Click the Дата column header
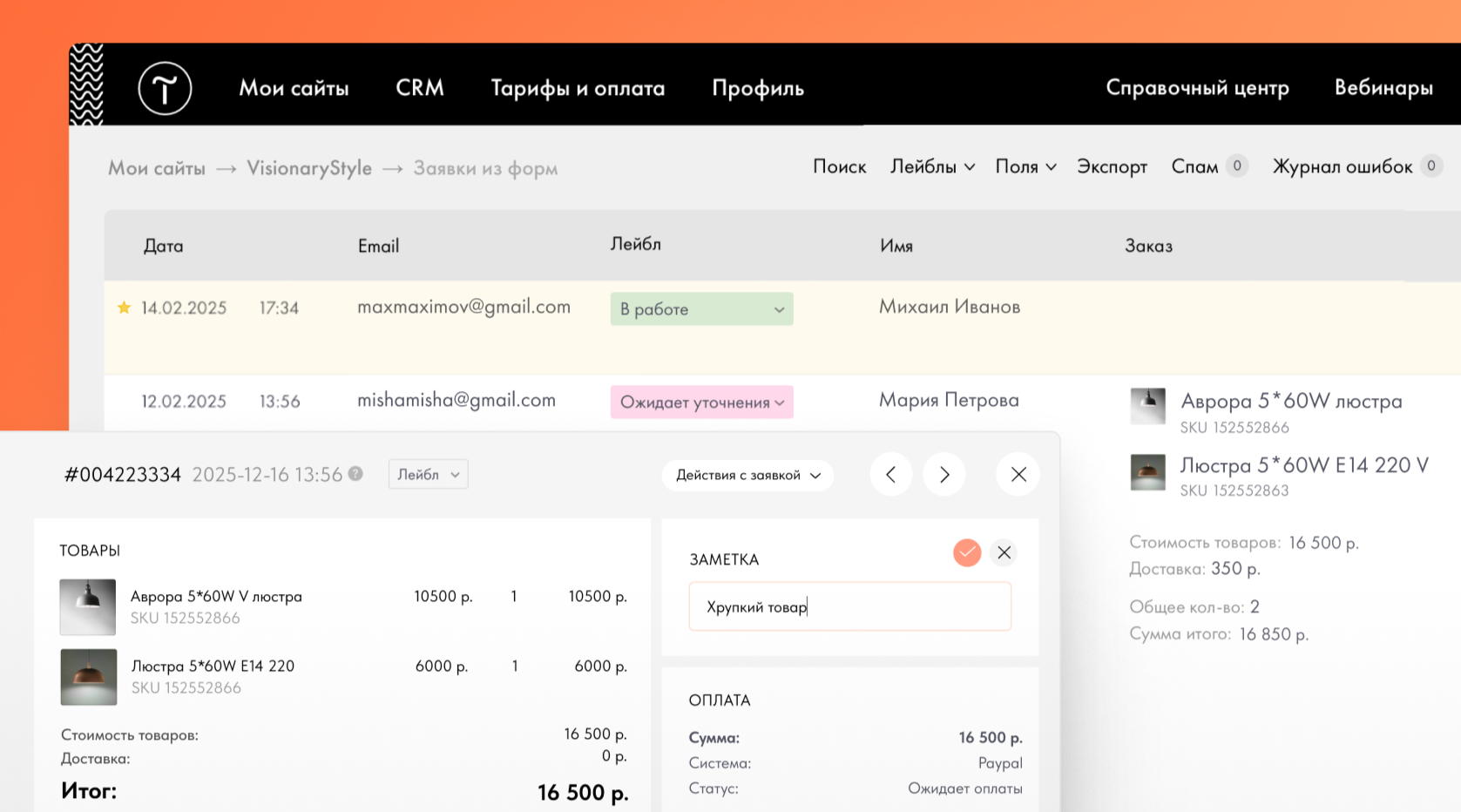 [164, 246]
